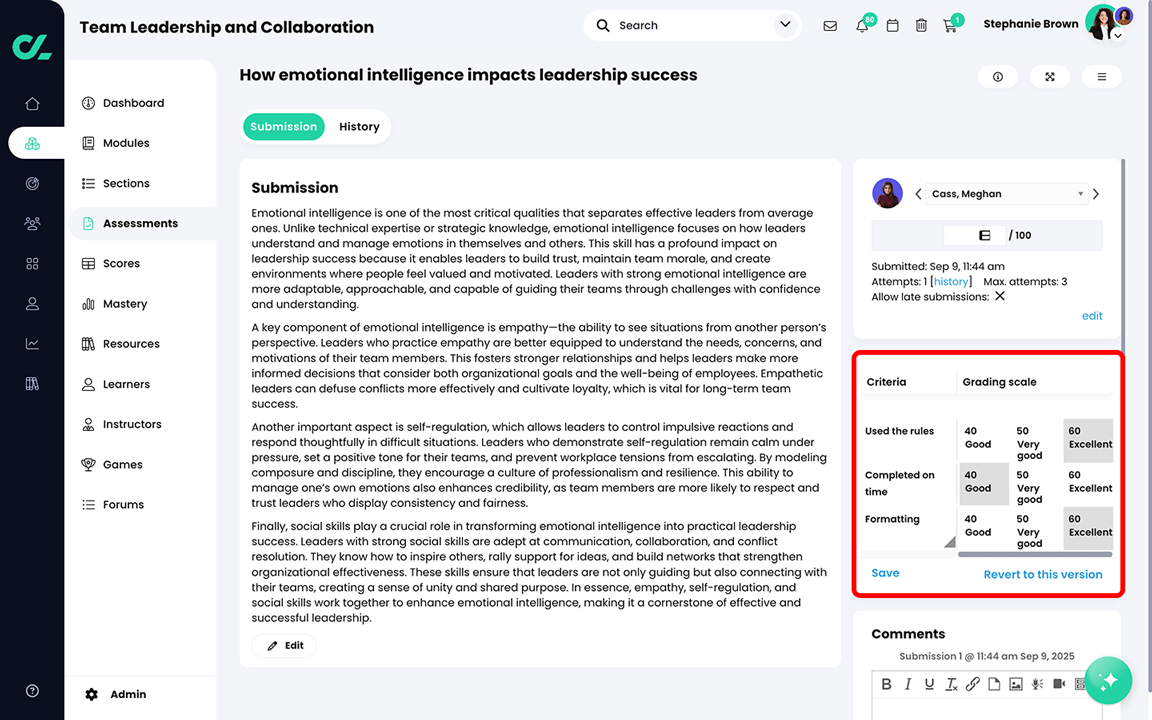Open the target goals icon in rail
The width and height of the screenshot is (1152, 720).
[x=32, y=184]
